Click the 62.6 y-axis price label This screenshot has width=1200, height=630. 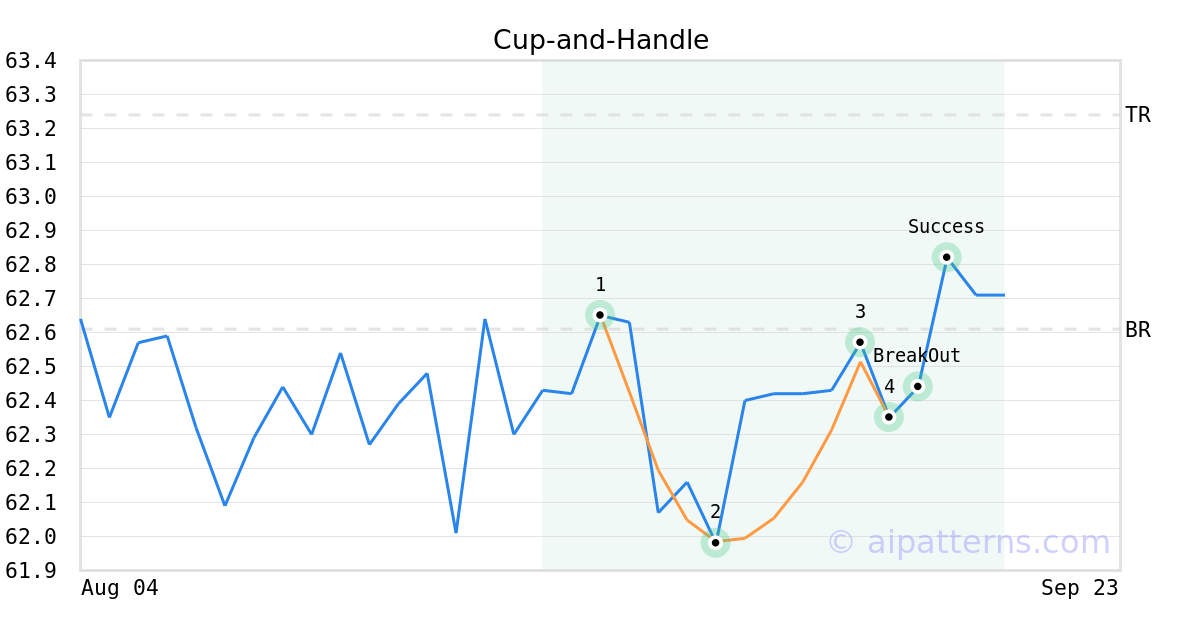[30, 333]
